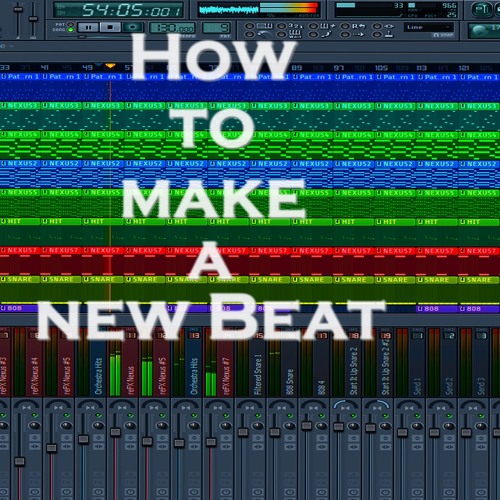
Task: Click the tempo display field
Action: (x=172, y=28)
